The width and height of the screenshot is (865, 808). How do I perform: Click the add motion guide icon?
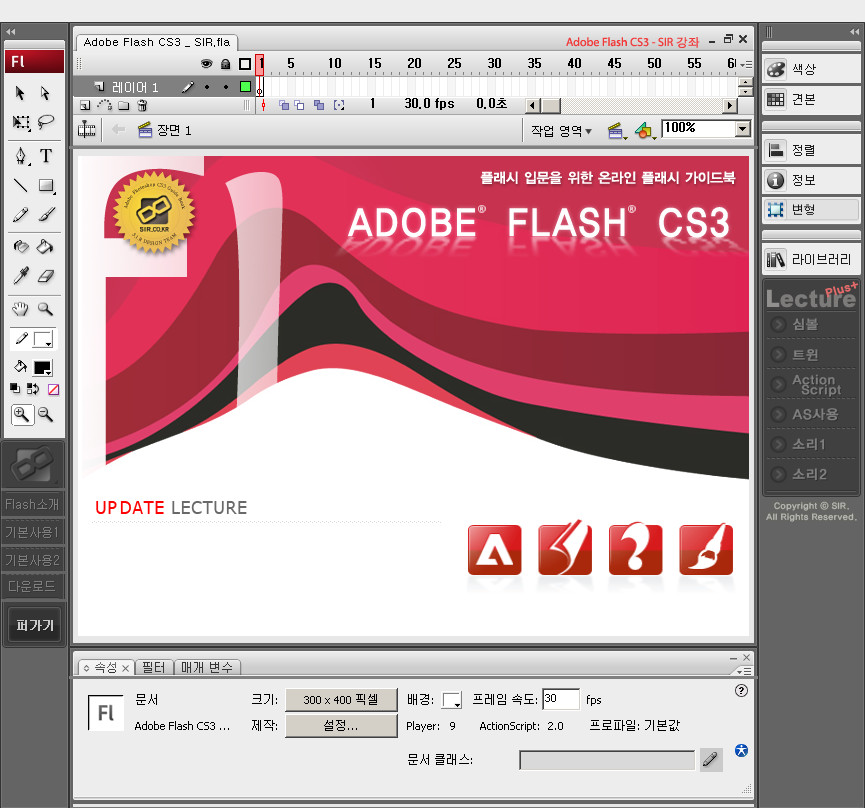[104, 105]
